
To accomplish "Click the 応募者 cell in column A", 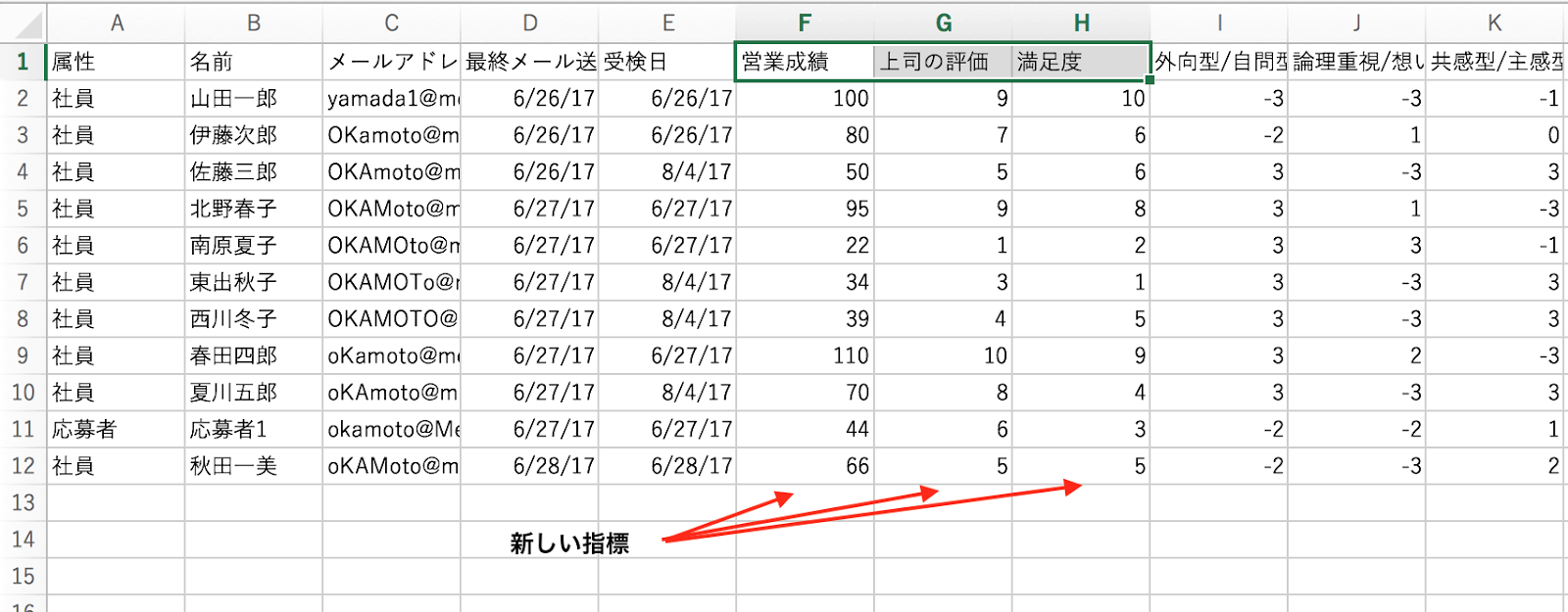I will (x=117, y=429).
